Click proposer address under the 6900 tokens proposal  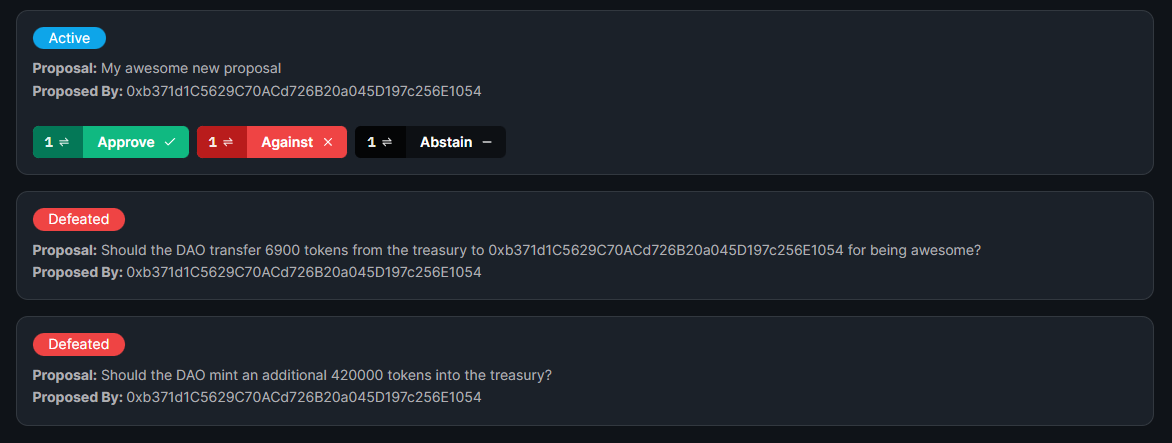304,272
